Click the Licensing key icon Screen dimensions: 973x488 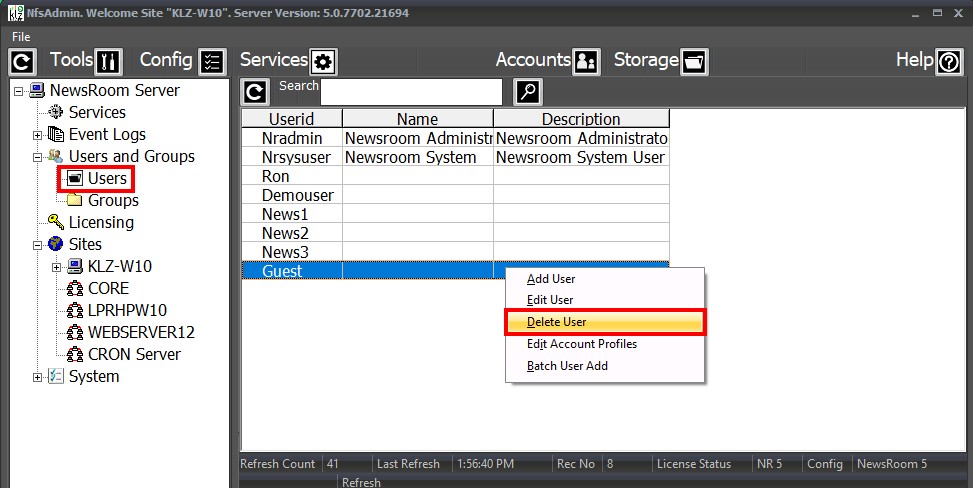(x=56, y=222)
